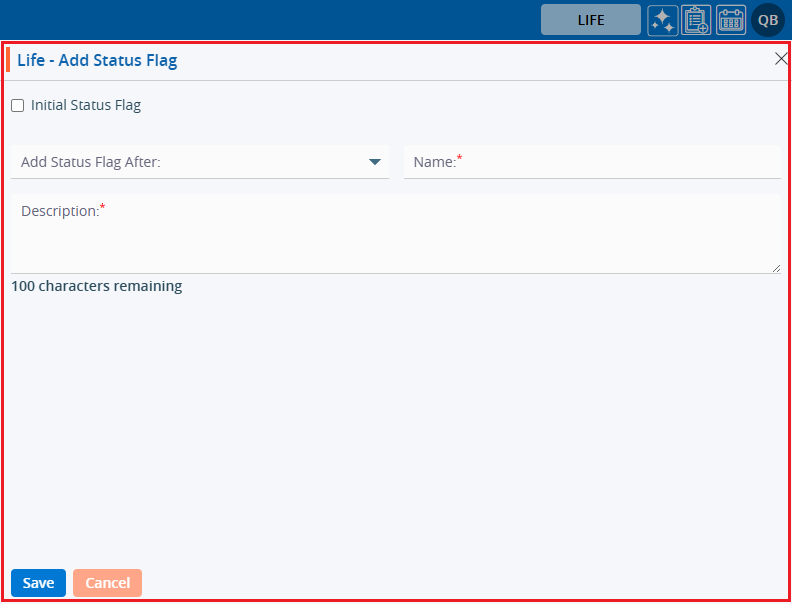Click the orange accent bar beside title
The image size is (792, 604).
pyautogui.click(x=8, y=60)
